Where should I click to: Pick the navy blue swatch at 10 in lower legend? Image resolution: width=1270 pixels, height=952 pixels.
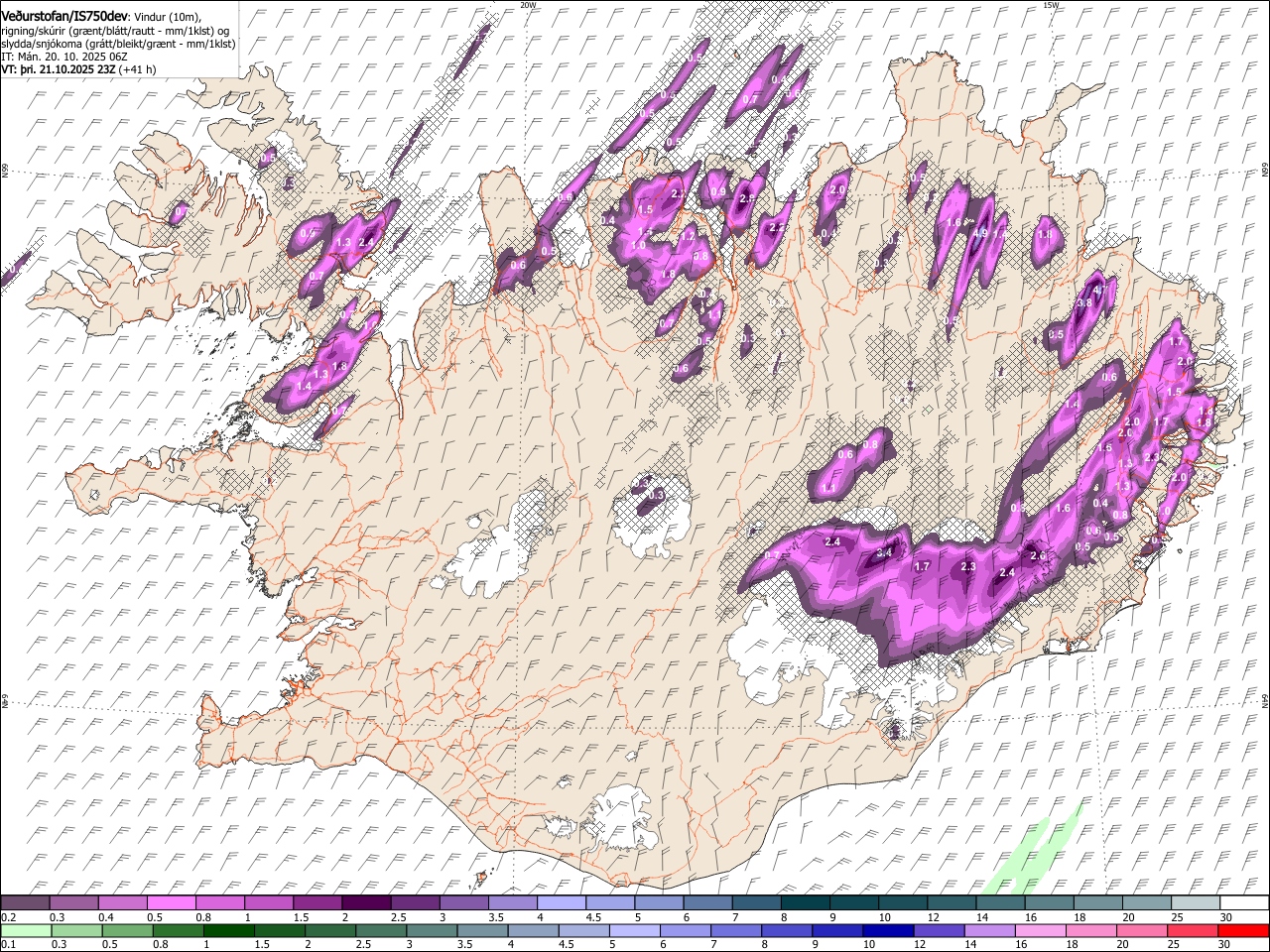point(886,930)
